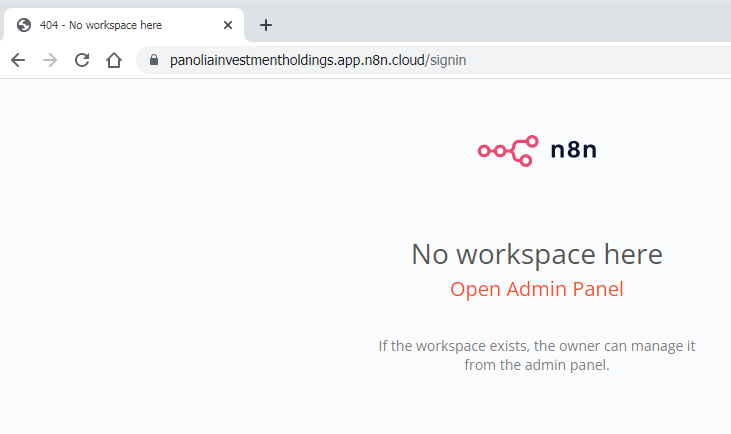Go back using the browser back arrow

pyautogui.click(x=18, y=60)
